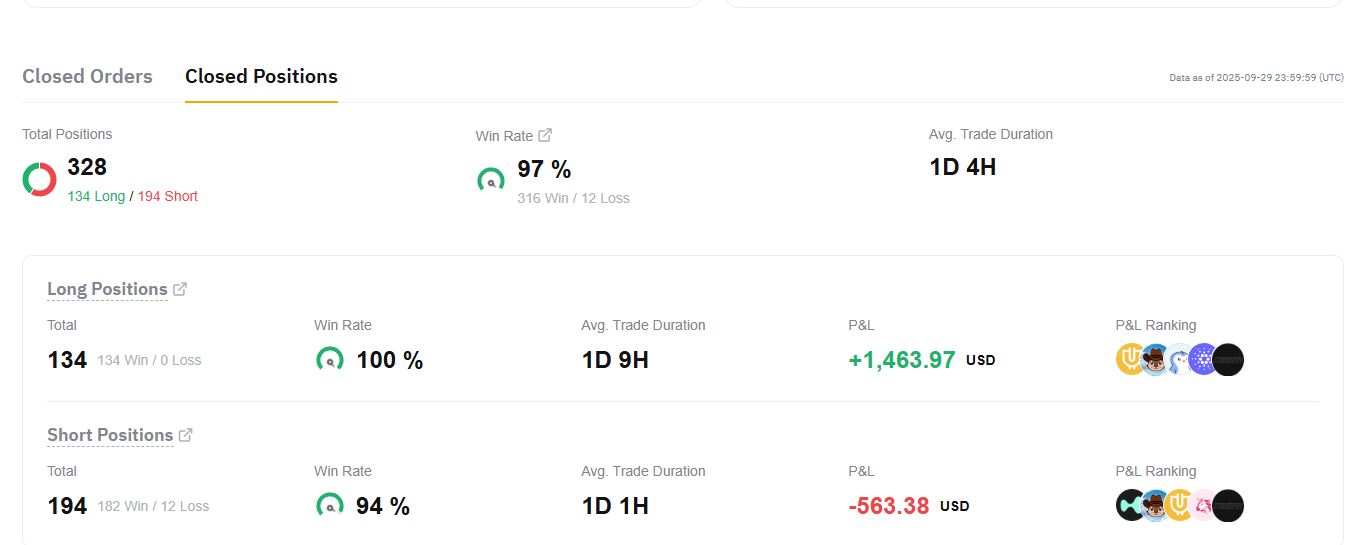Click the external link icon next to Long Positions
This screenshot has height=545, width=1364.
pos(180,289)
